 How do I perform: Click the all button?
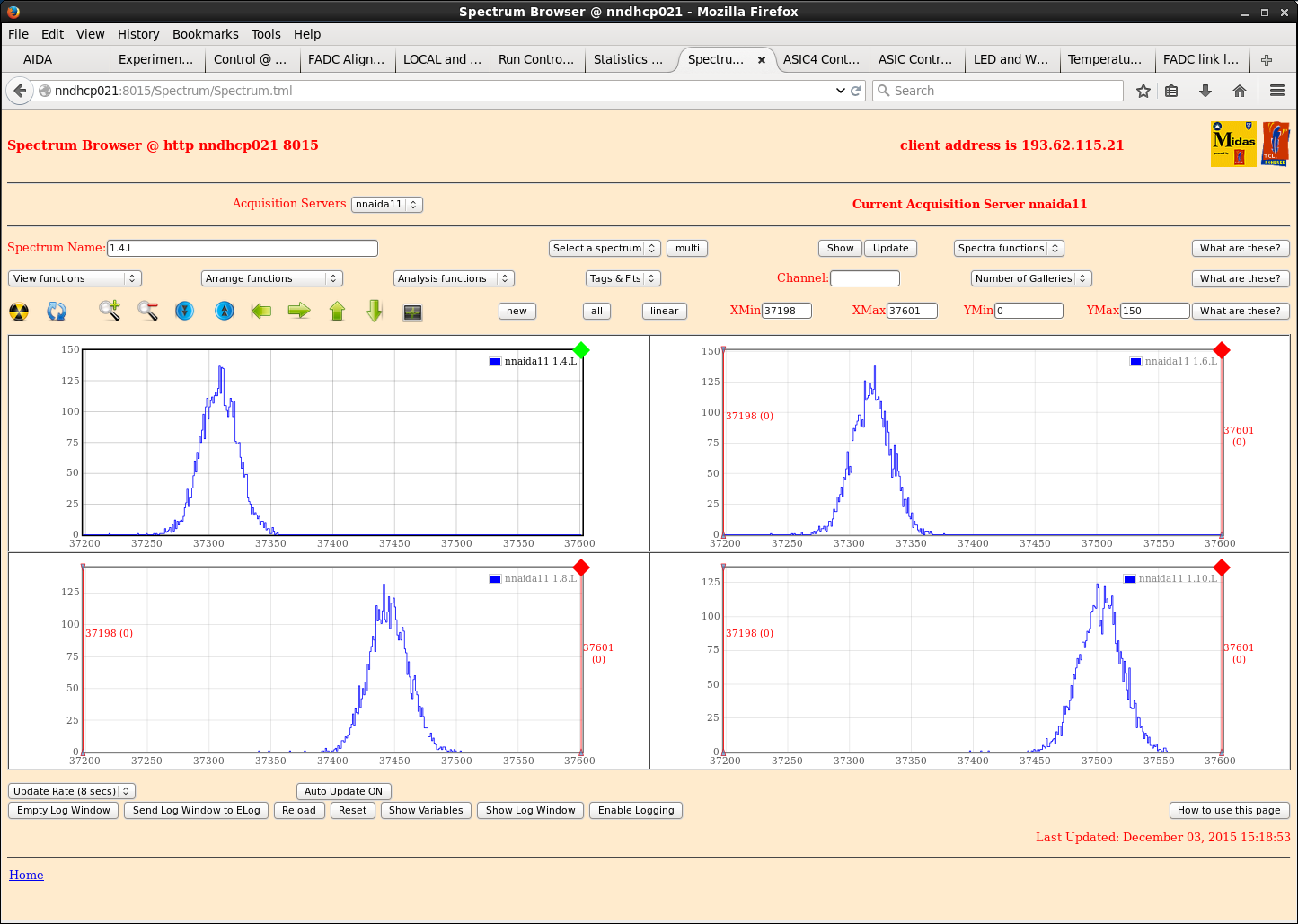pos(596,311)
